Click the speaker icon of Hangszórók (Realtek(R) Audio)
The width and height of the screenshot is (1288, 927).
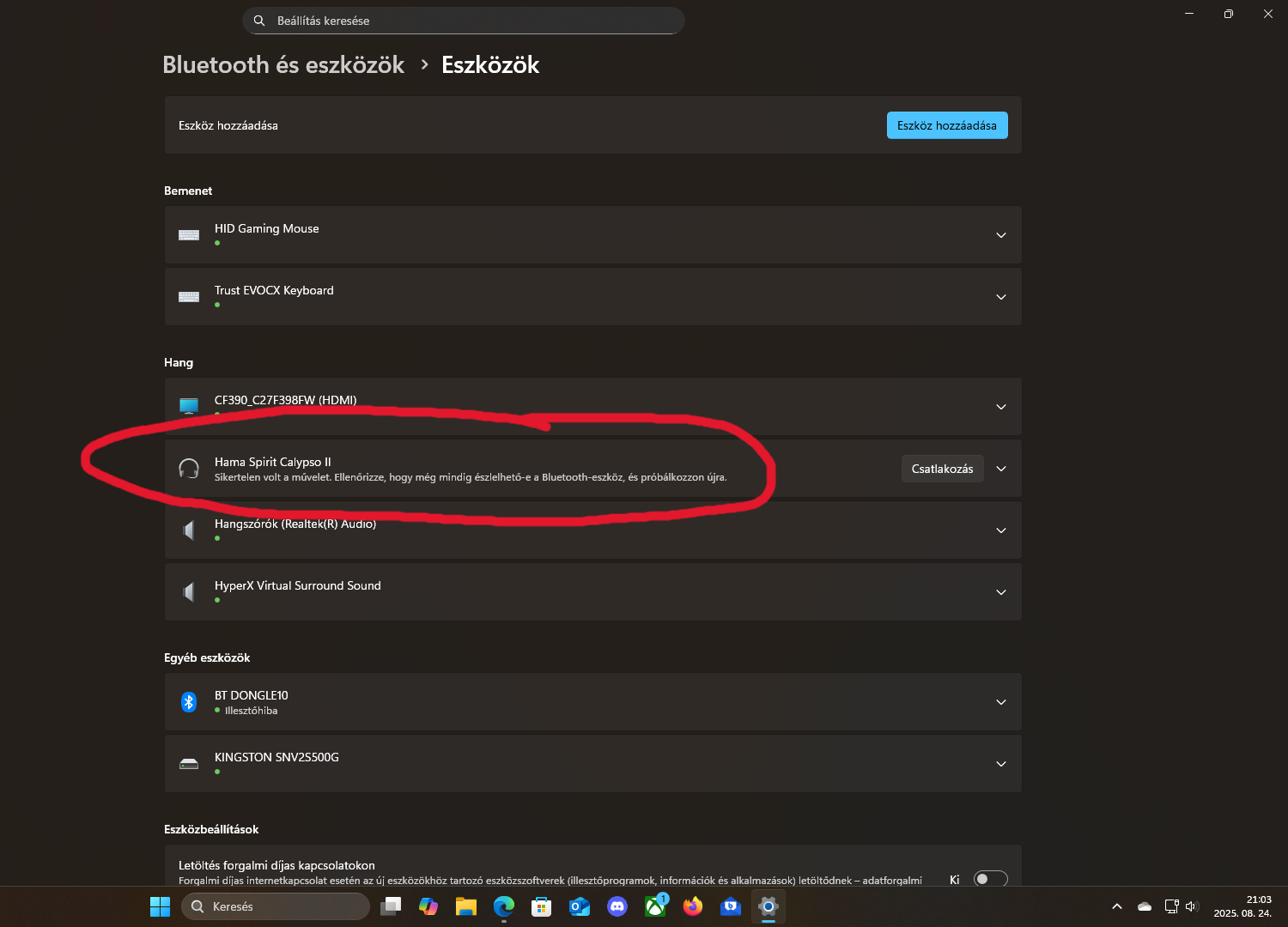tap(189, 530)
